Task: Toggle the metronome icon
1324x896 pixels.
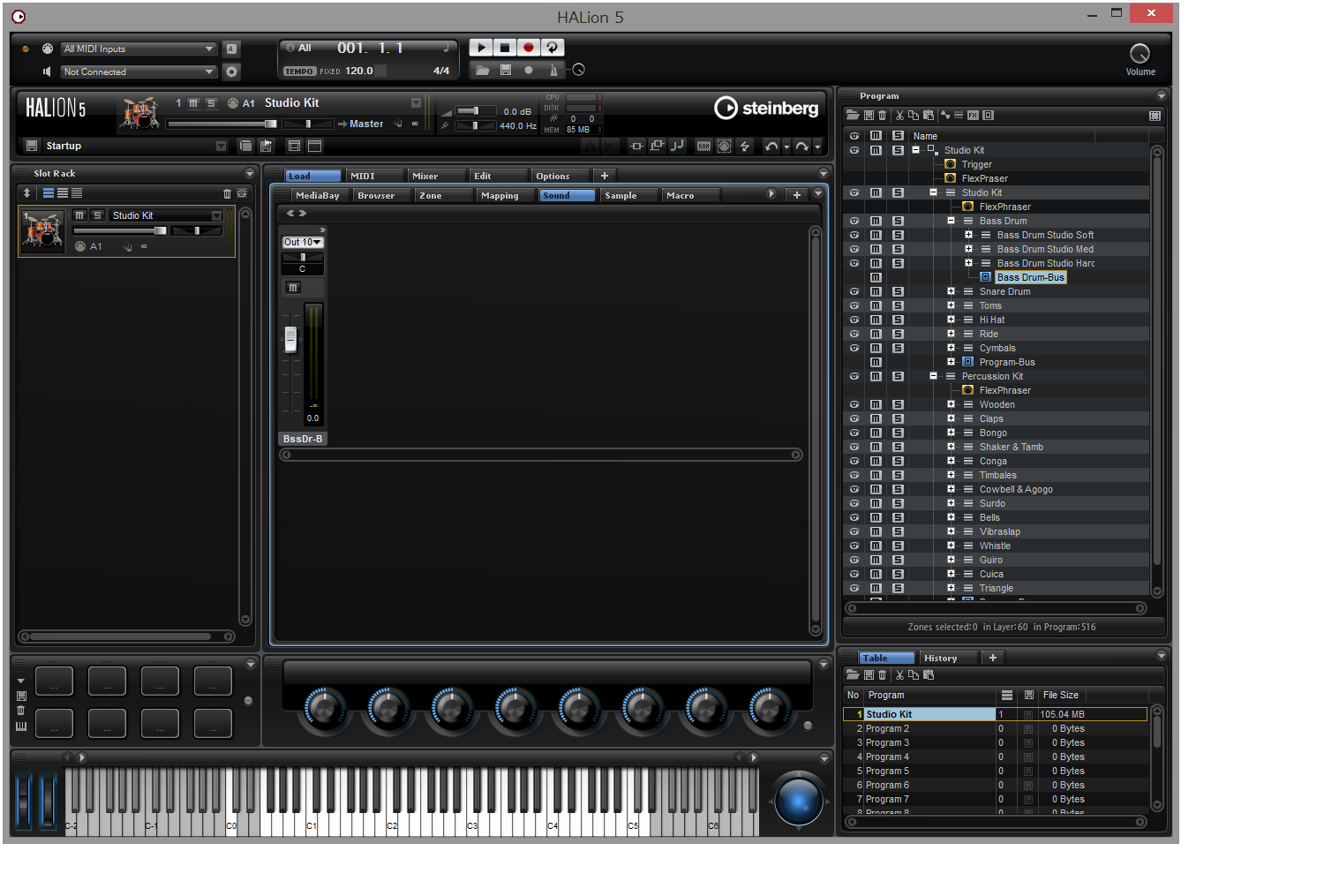Action: (x=553, y=70)
